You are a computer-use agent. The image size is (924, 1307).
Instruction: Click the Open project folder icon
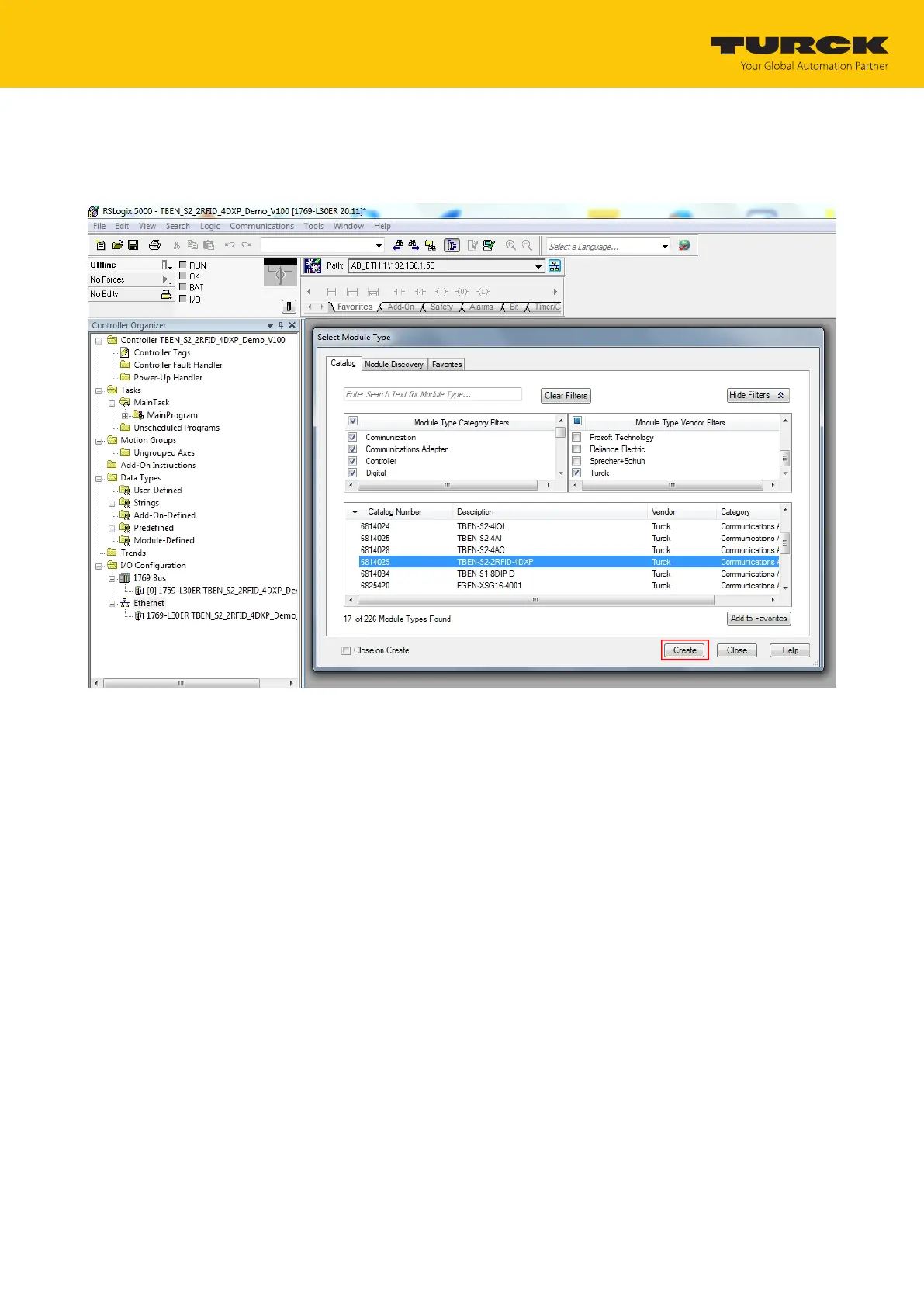pyautogui.click(x=117, y=245)
